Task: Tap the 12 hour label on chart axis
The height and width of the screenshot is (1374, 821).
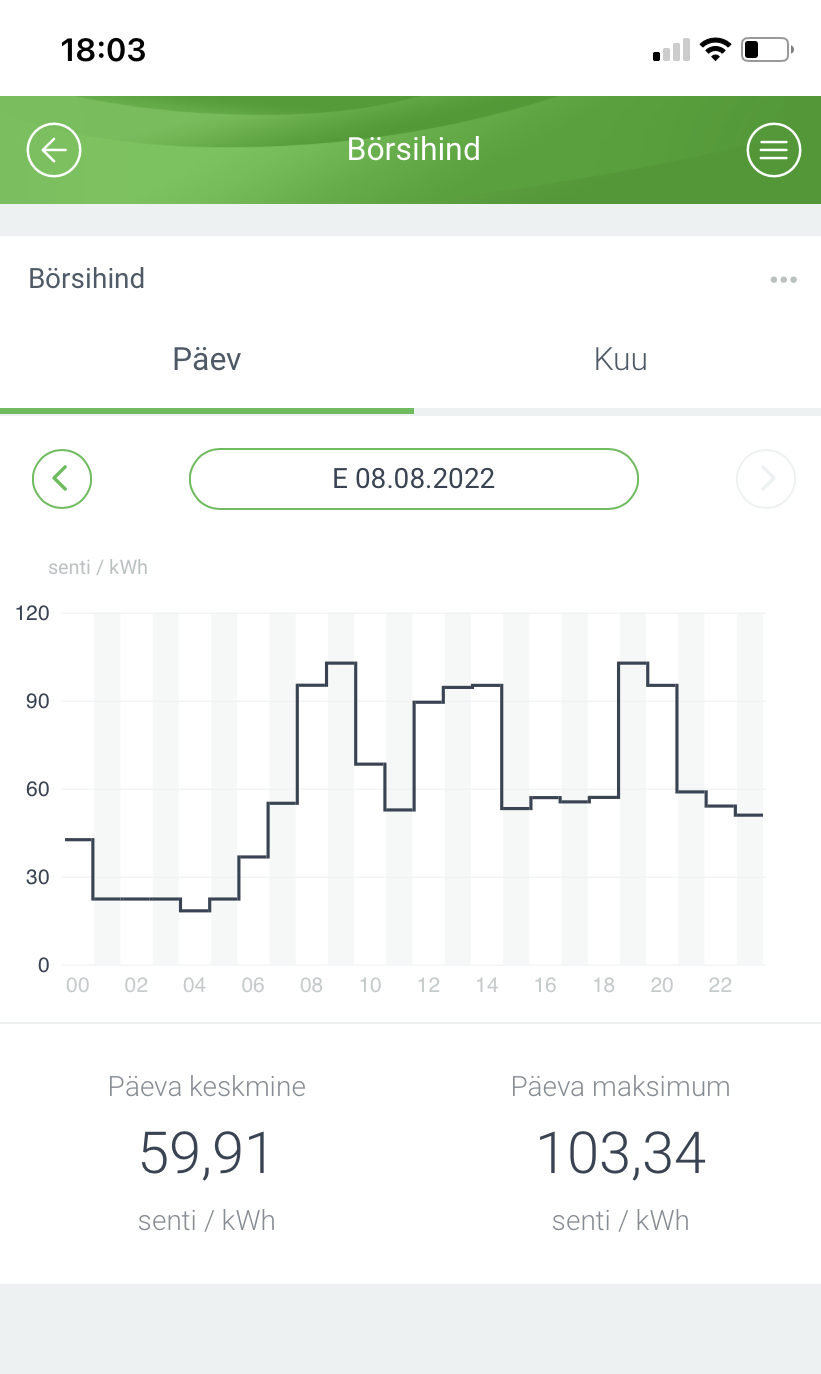Action: (x=428, y=986)
